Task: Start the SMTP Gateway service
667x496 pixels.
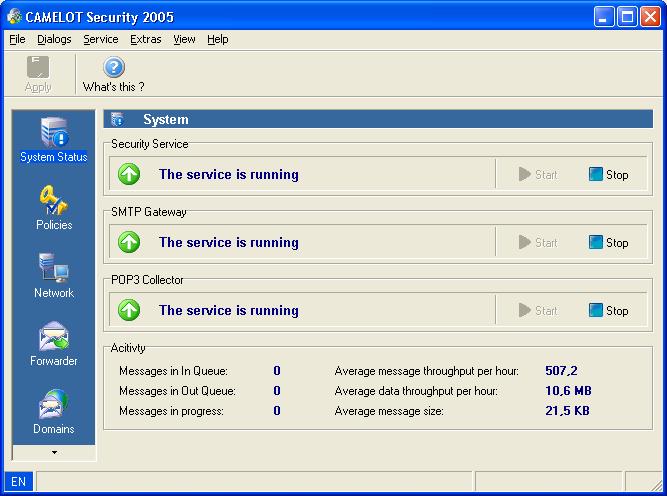Action: coord(538,242)
